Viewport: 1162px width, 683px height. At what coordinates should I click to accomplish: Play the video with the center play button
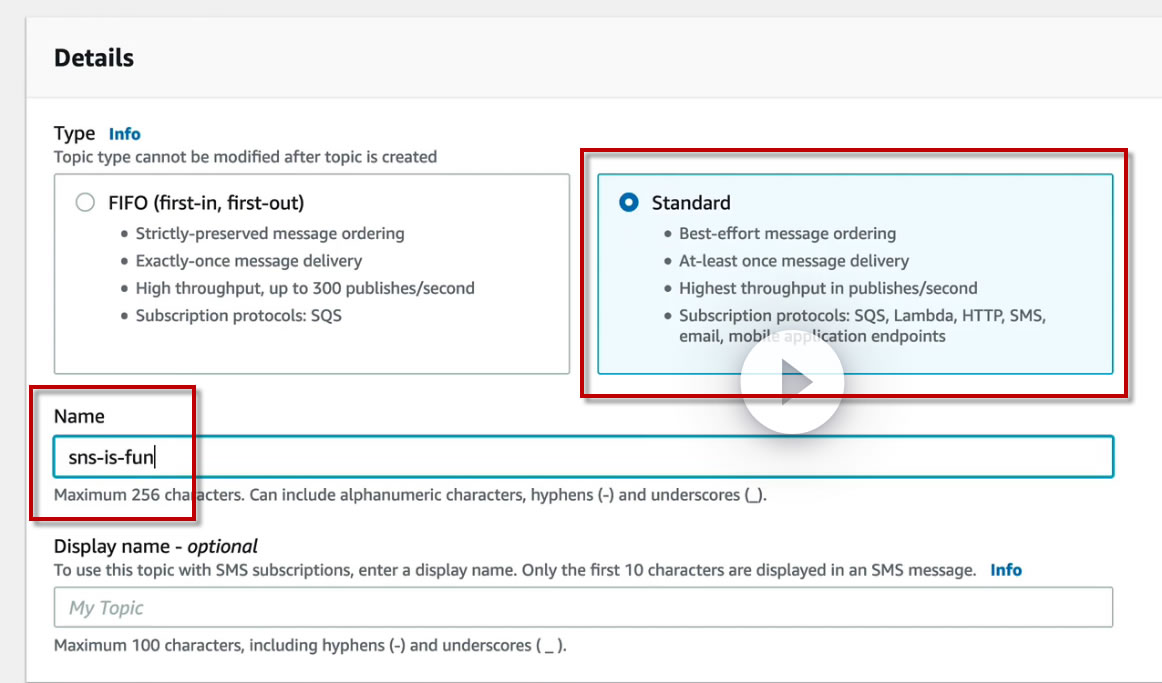(792, 382)
